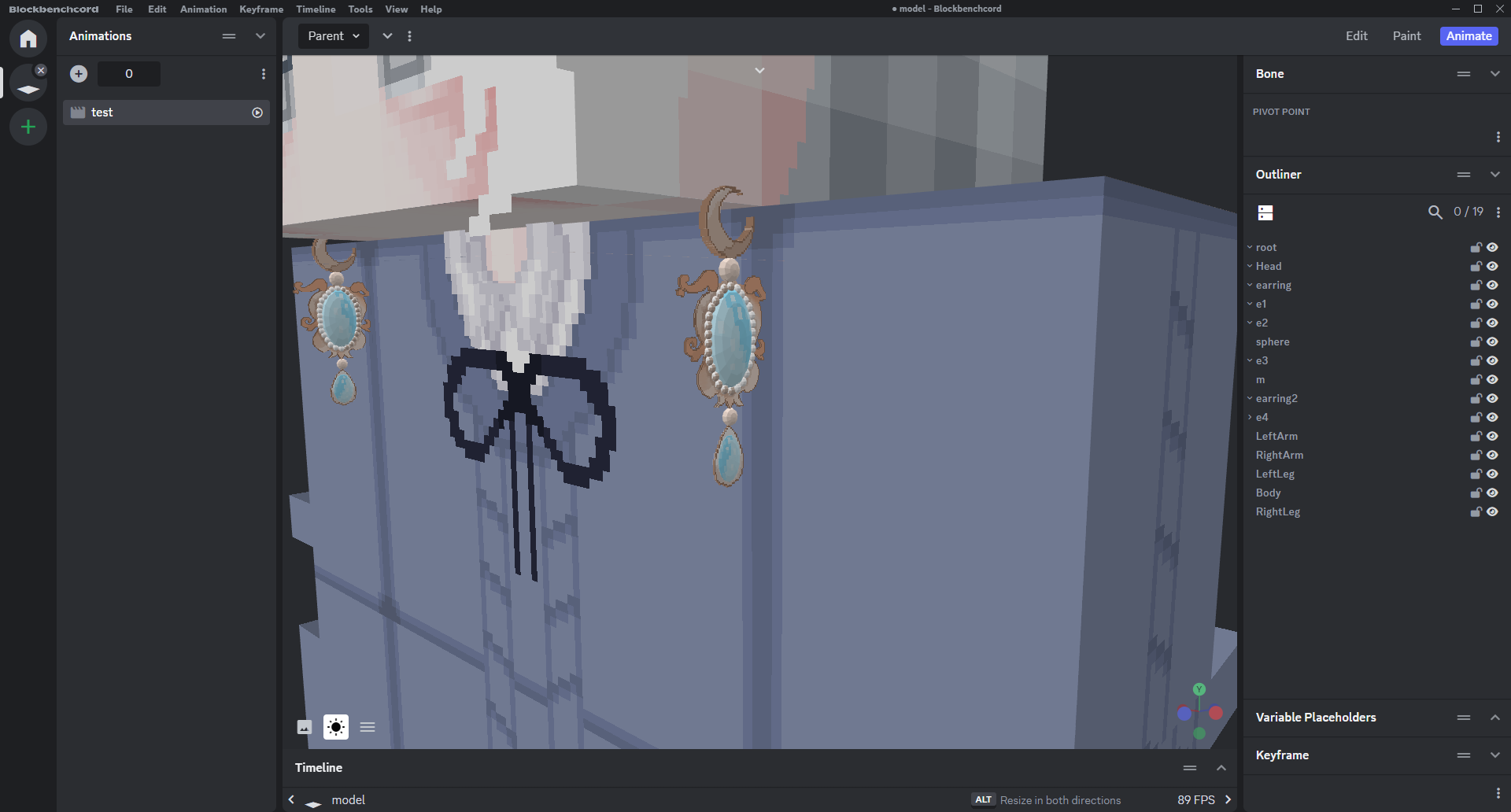Toggle visibility of the LeftArm bone
The width and height of the screenshot is (1511, 812).
point(1492,437)
